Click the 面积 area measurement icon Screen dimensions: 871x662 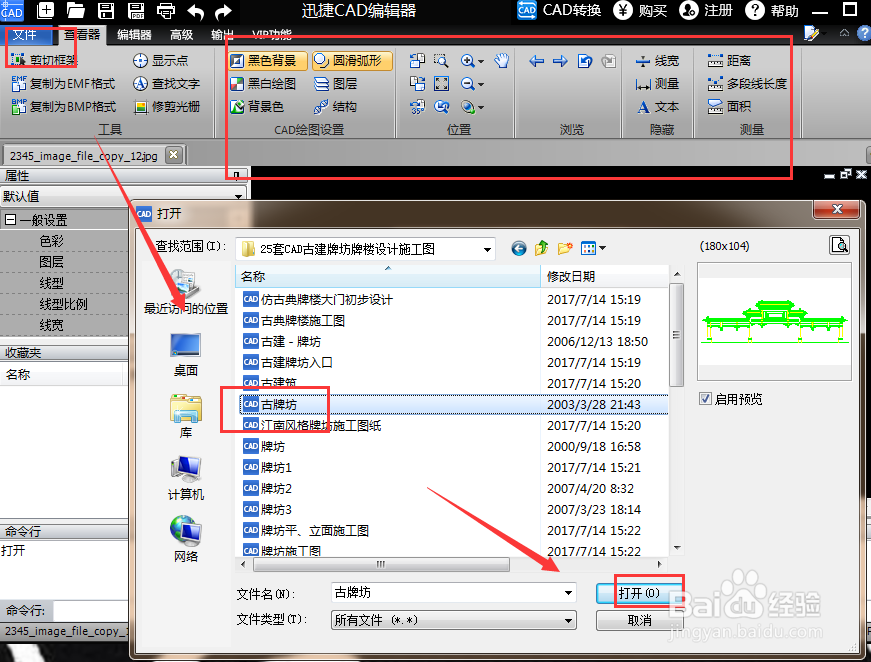(714, 106)
